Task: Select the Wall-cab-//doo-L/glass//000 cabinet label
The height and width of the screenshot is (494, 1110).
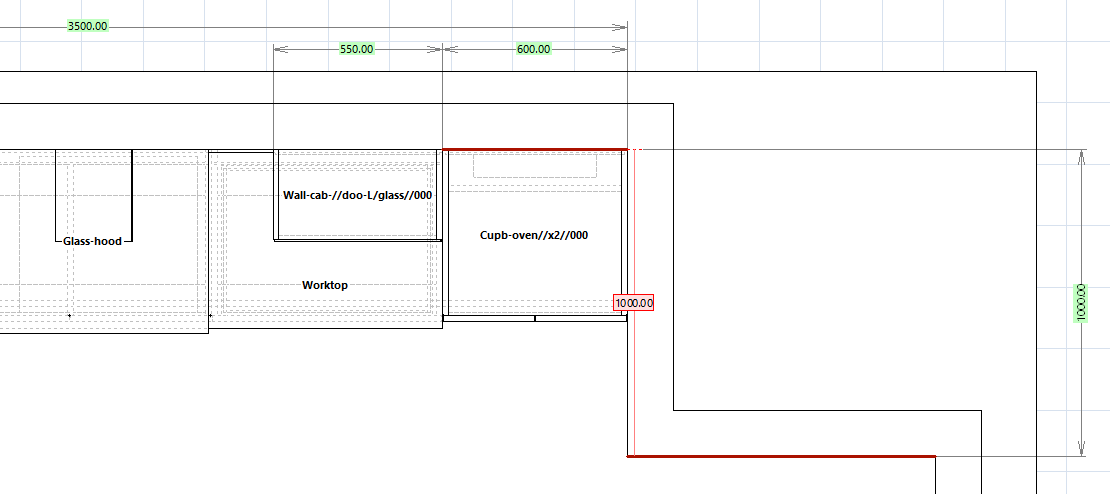Action: (x=357, y=195)
